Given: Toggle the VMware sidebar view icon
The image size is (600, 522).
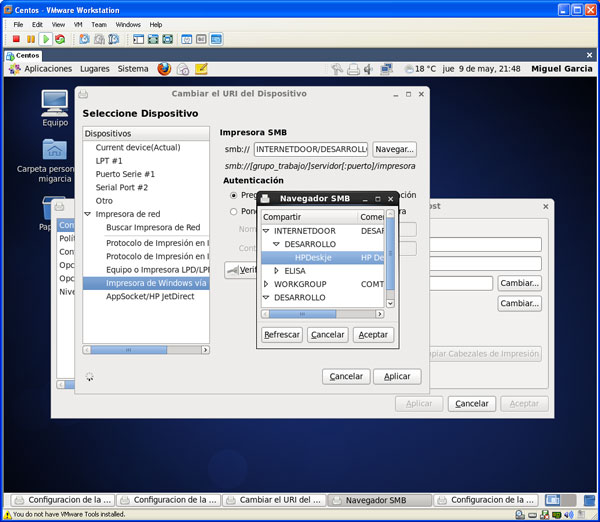Looking at the screenshot, I should point(138,39).
